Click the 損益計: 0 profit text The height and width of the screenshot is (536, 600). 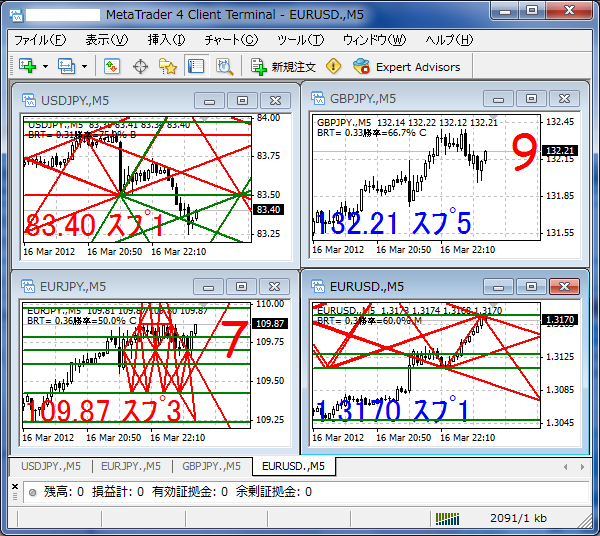pyautogui.click(x=118, y=492)
